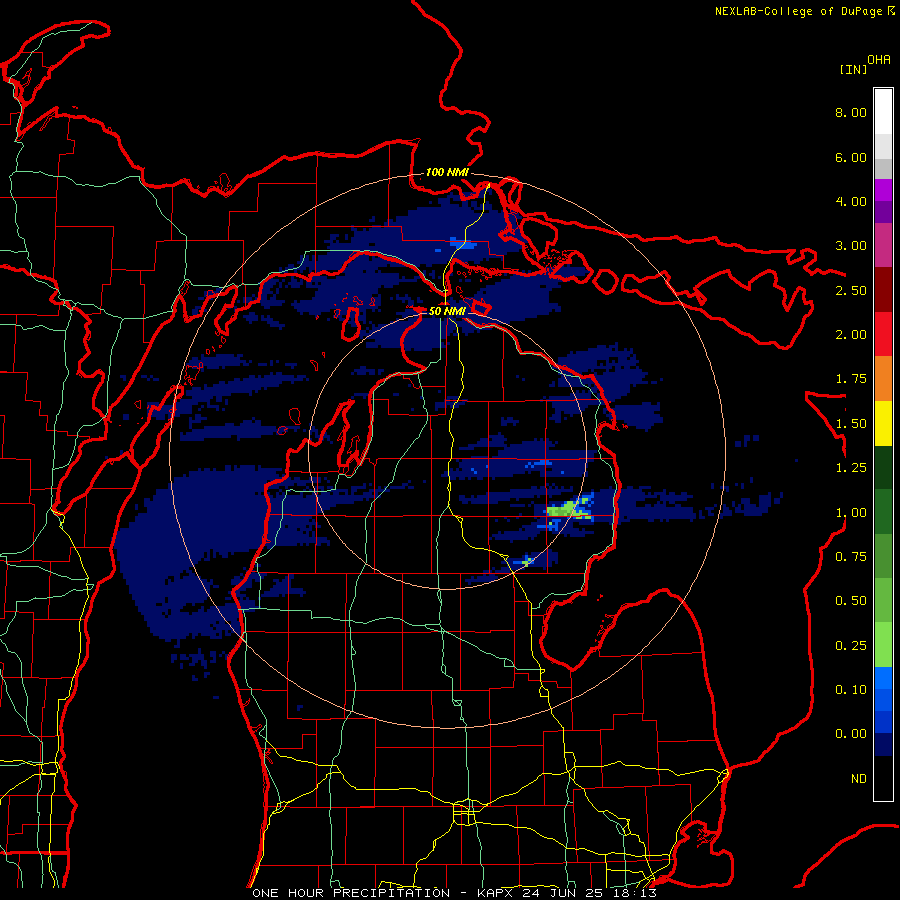This screenshot has height=900, width=900.
Task: Click the 0.75 legend value
Action: coord(851,557)
